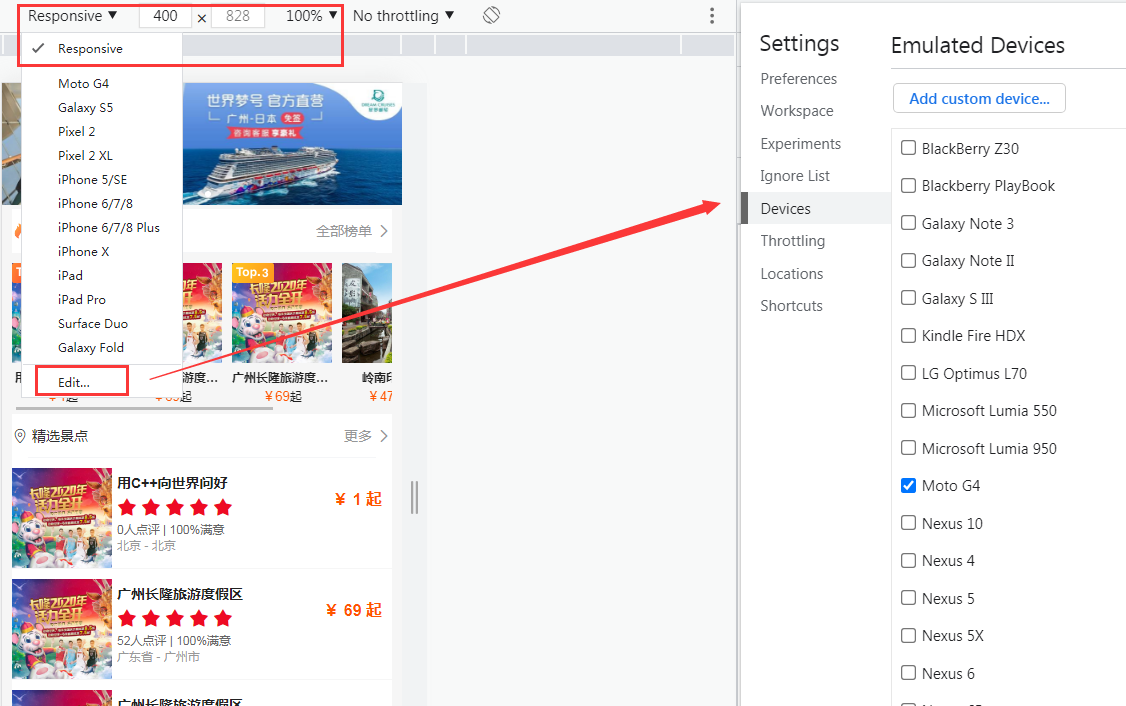
Task: Click the location pin icon beside 精选景点
Action: click(20, 436)
